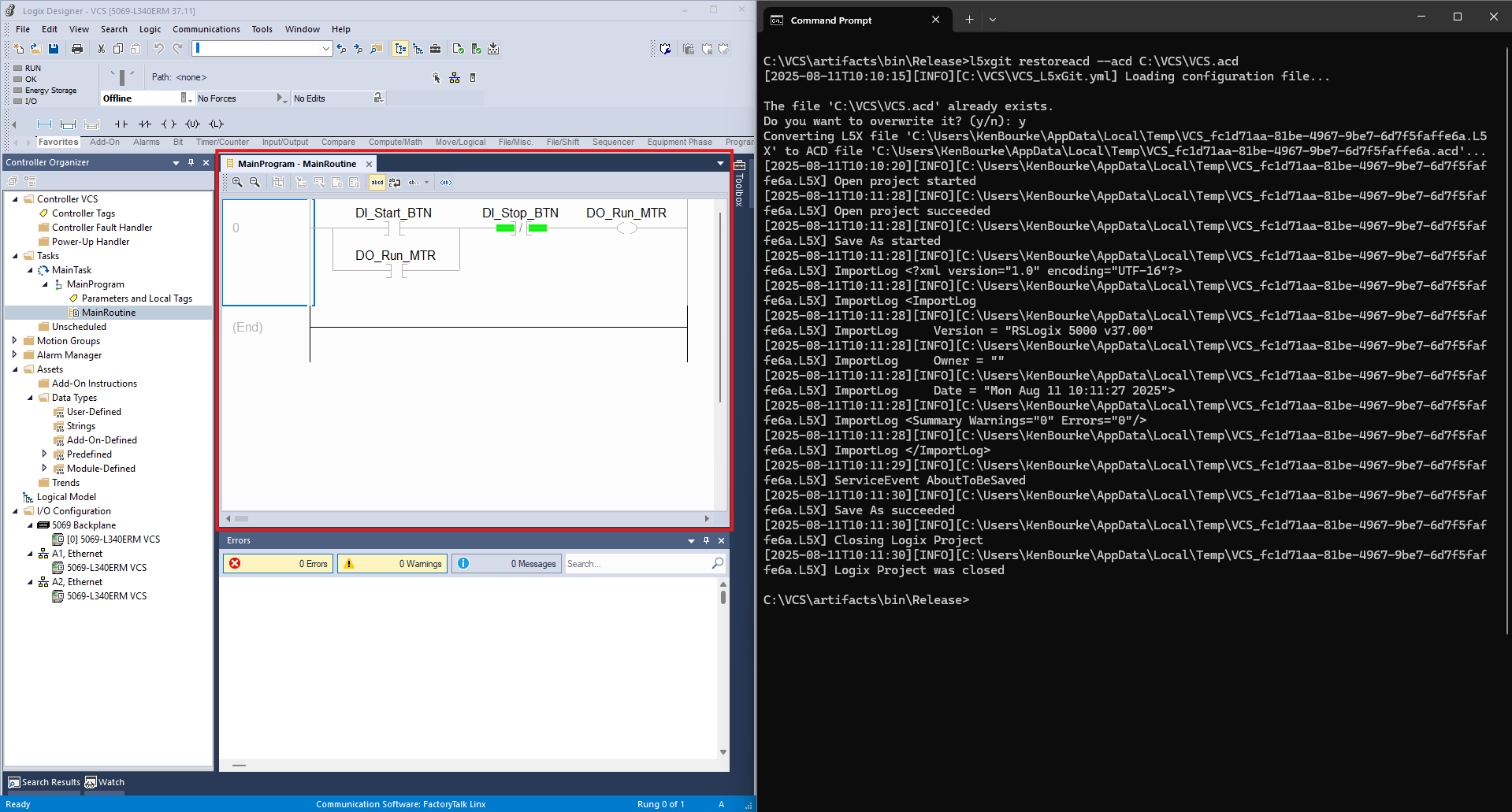
Task: Open the Search Results tab at bottom
Action: click(x=44, y=782)
